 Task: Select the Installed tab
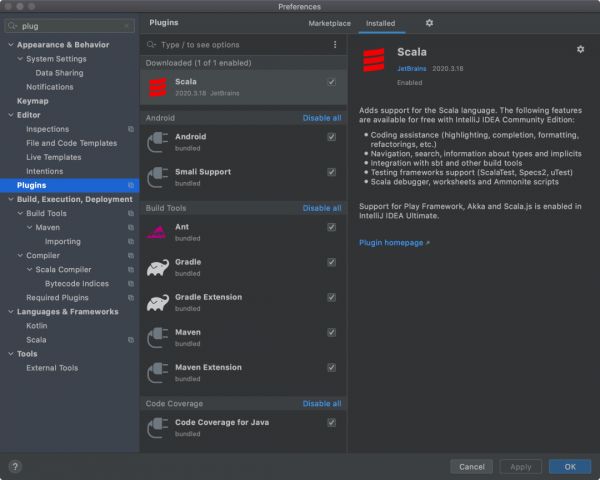click(x=380, y=22)
